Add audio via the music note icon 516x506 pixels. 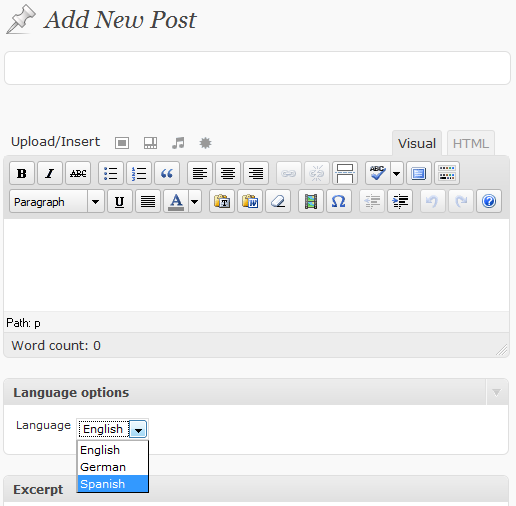[178, 143]
